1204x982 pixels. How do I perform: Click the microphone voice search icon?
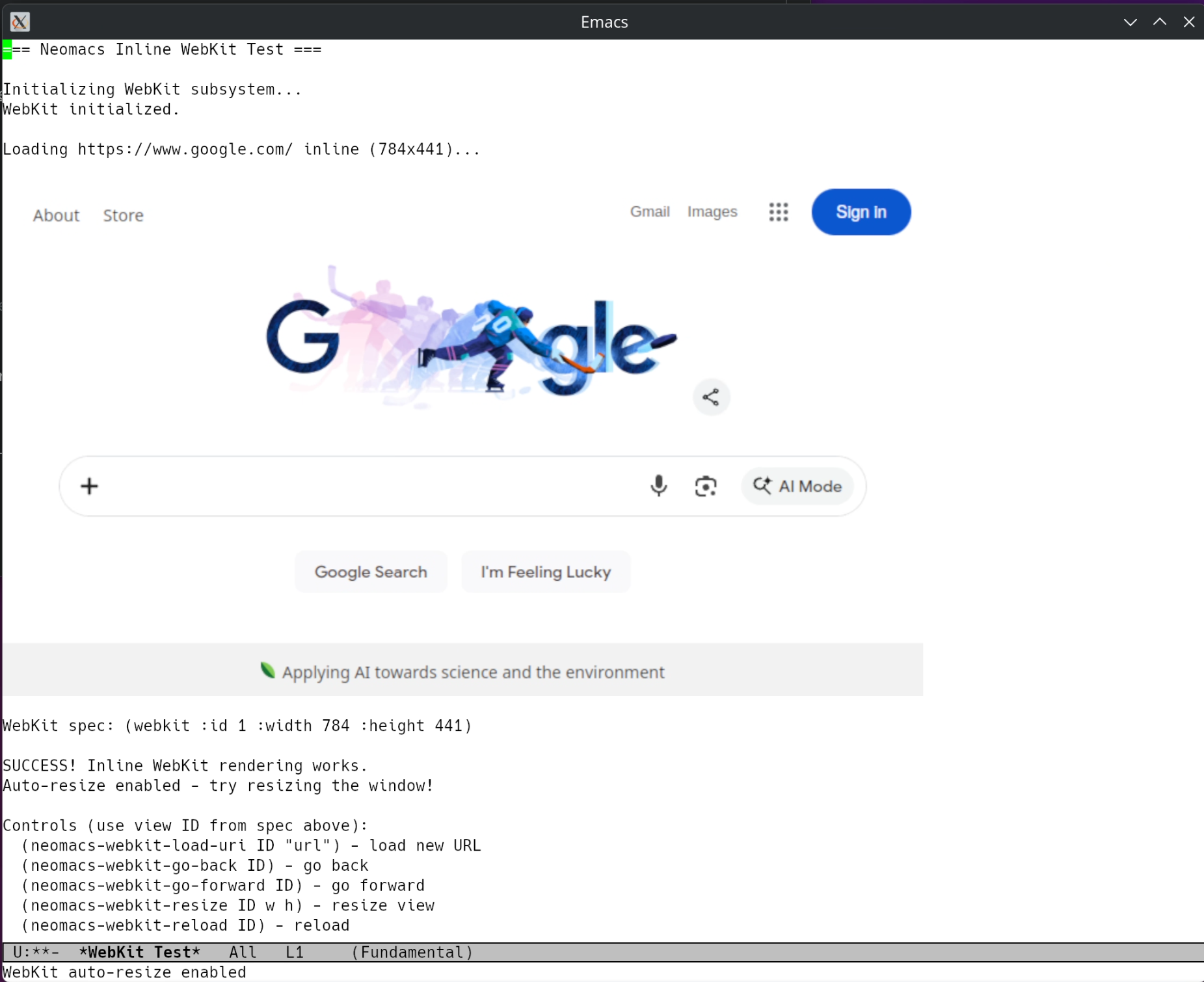tap(658, 486)
